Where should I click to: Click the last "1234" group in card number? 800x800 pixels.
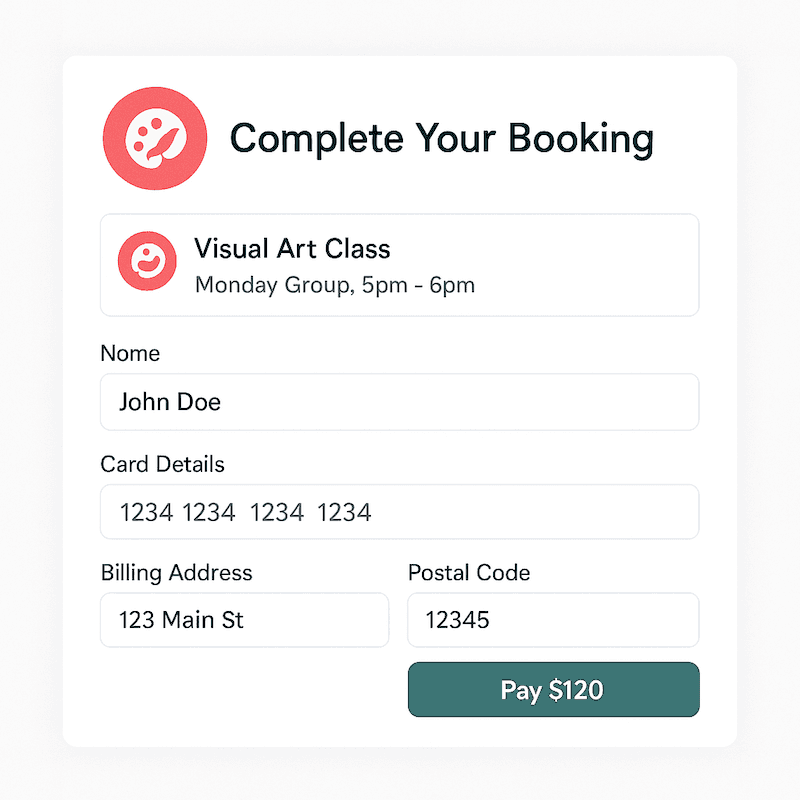point(344,513)
